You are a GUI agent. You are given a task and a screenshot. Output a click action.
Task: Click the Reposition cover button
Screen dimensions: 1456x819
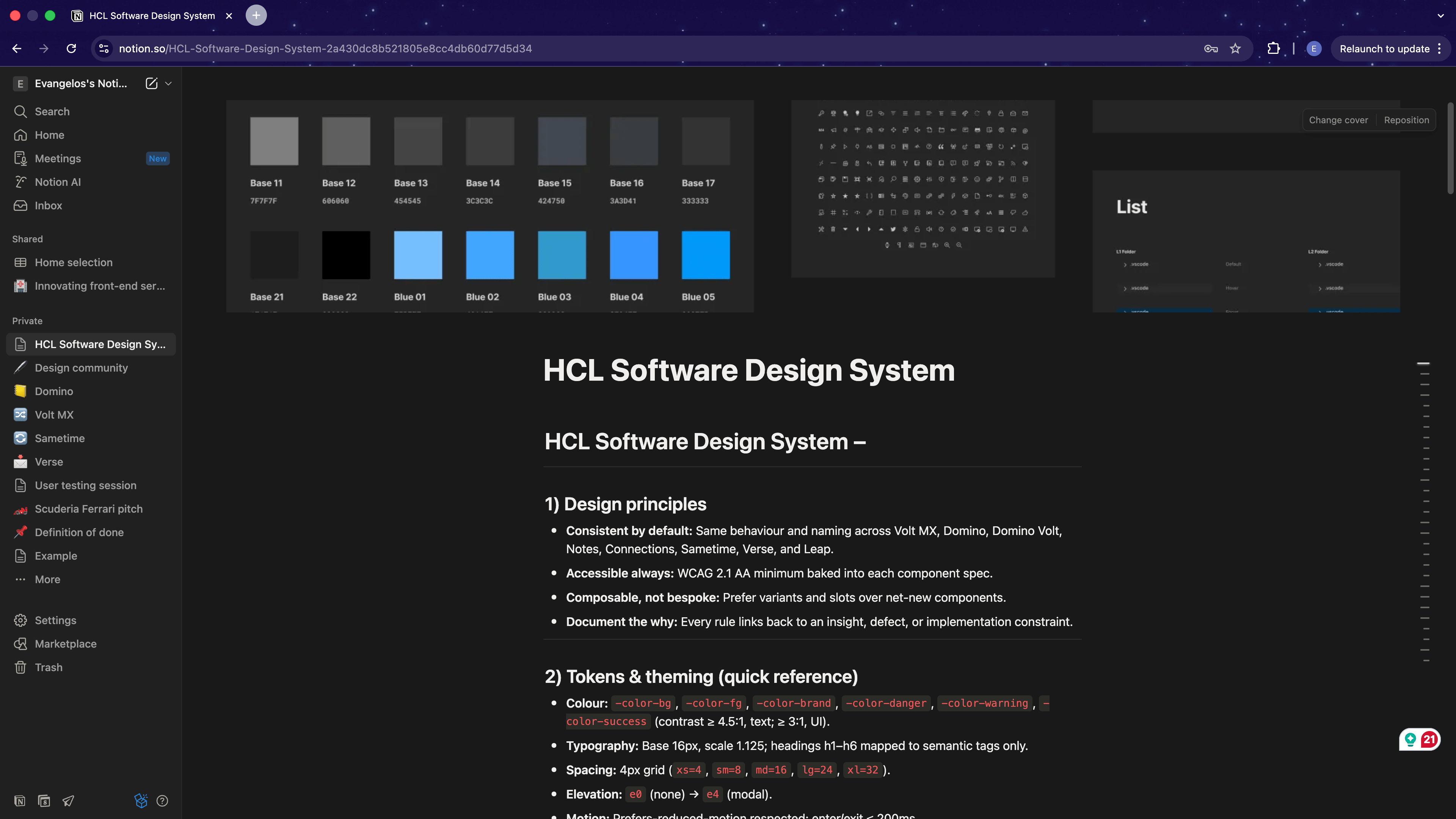pyautogui.click(x=1406, y=120)
